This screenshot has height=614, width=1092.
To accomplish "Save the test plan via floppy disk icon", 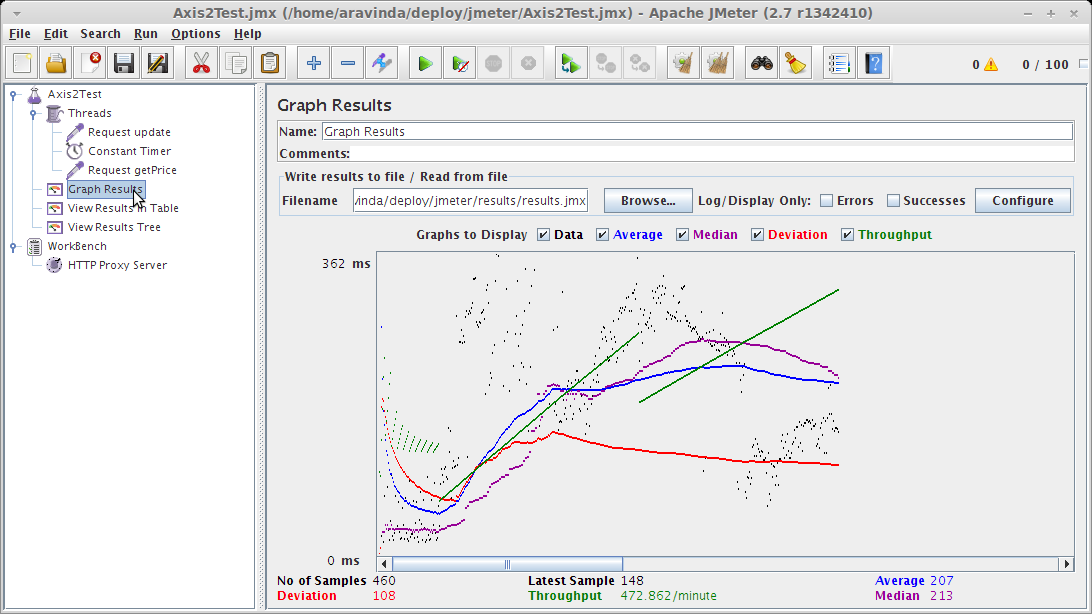I will pyautogui.click(x=123, y=62).
